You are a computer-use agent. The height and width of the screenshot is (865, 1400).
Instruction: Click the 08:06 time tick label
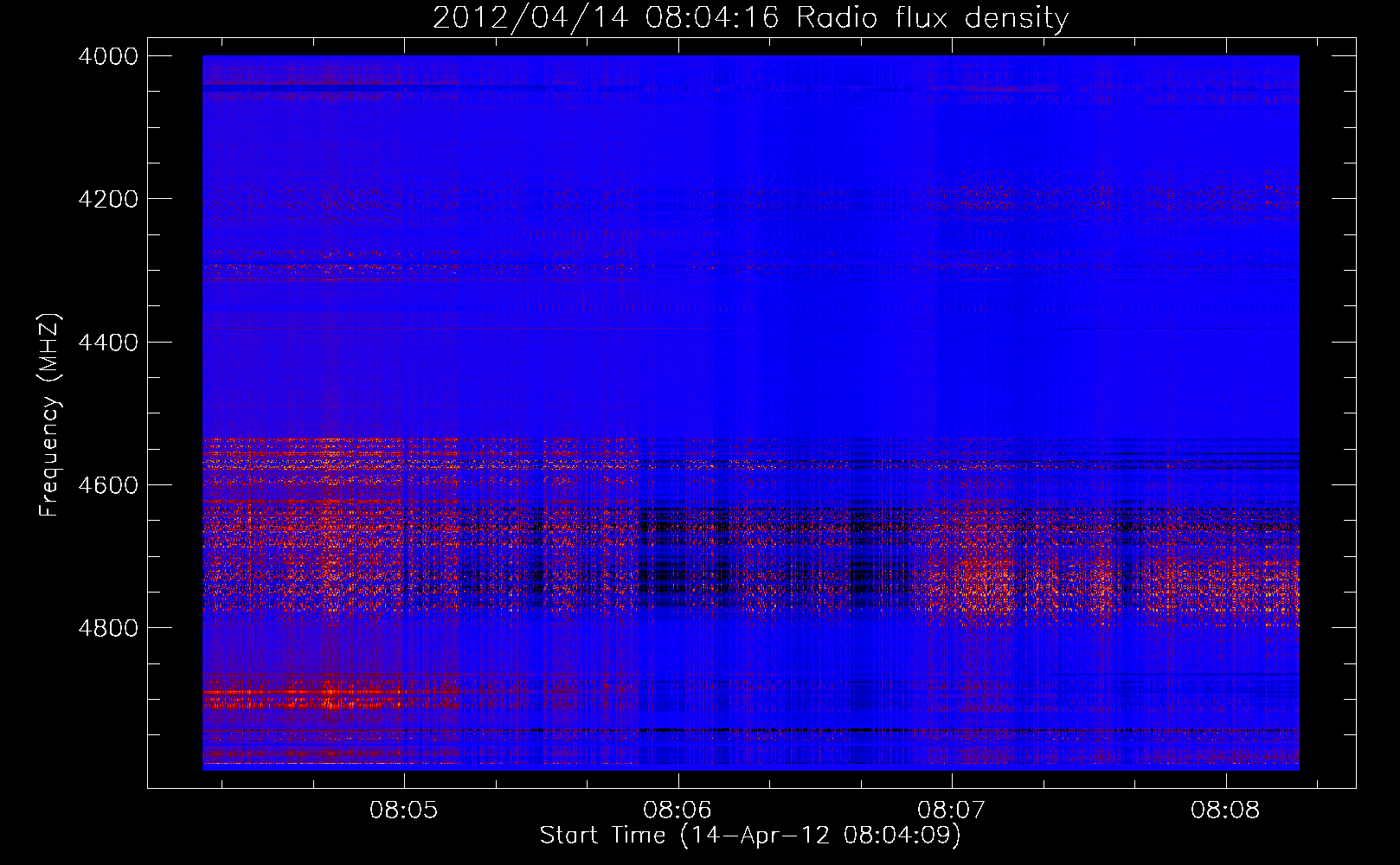click(678, 811)
